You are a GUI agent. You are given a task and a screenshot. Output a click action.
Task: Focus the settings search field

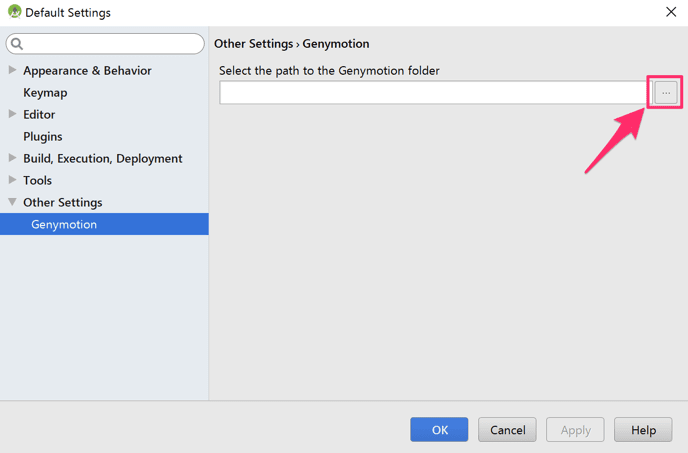point(105,44)
